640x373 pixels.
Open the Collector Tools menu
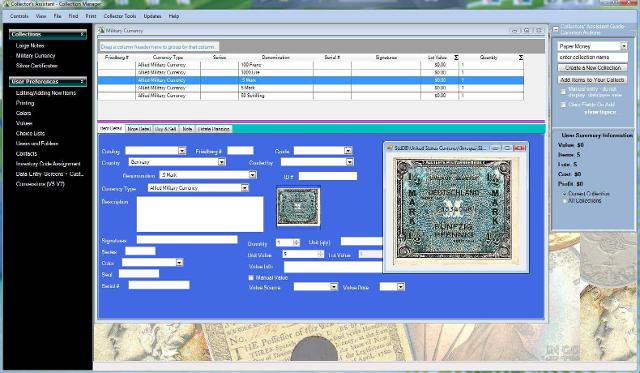point(120,16)
